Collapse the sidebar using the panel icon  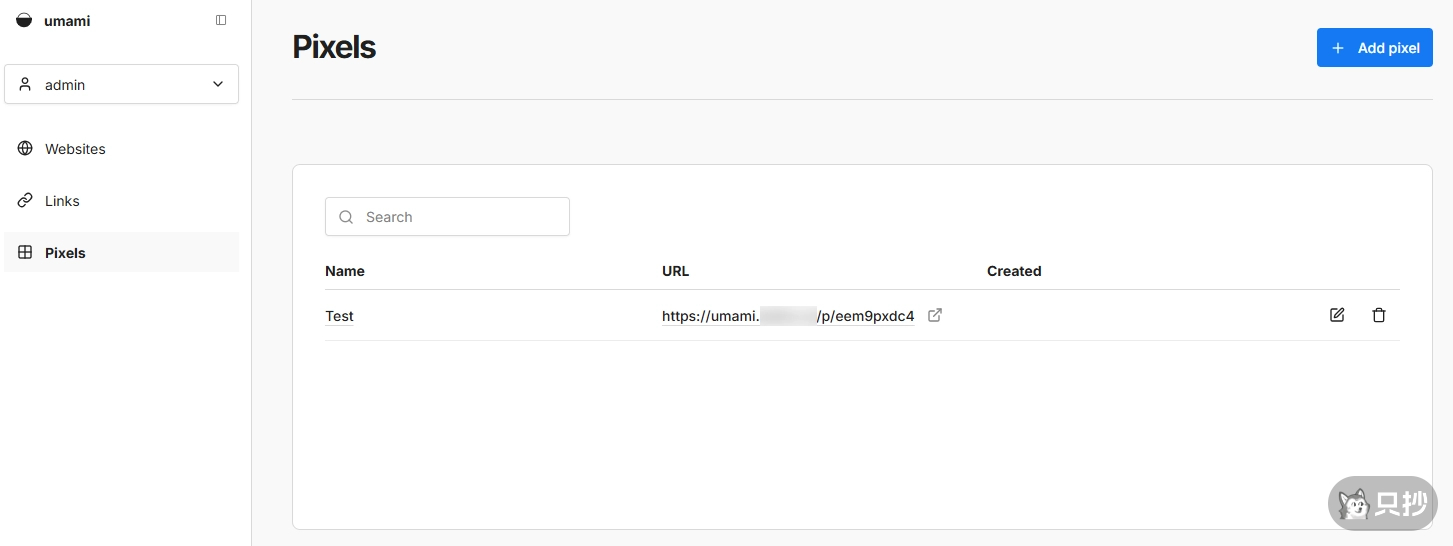221,20
